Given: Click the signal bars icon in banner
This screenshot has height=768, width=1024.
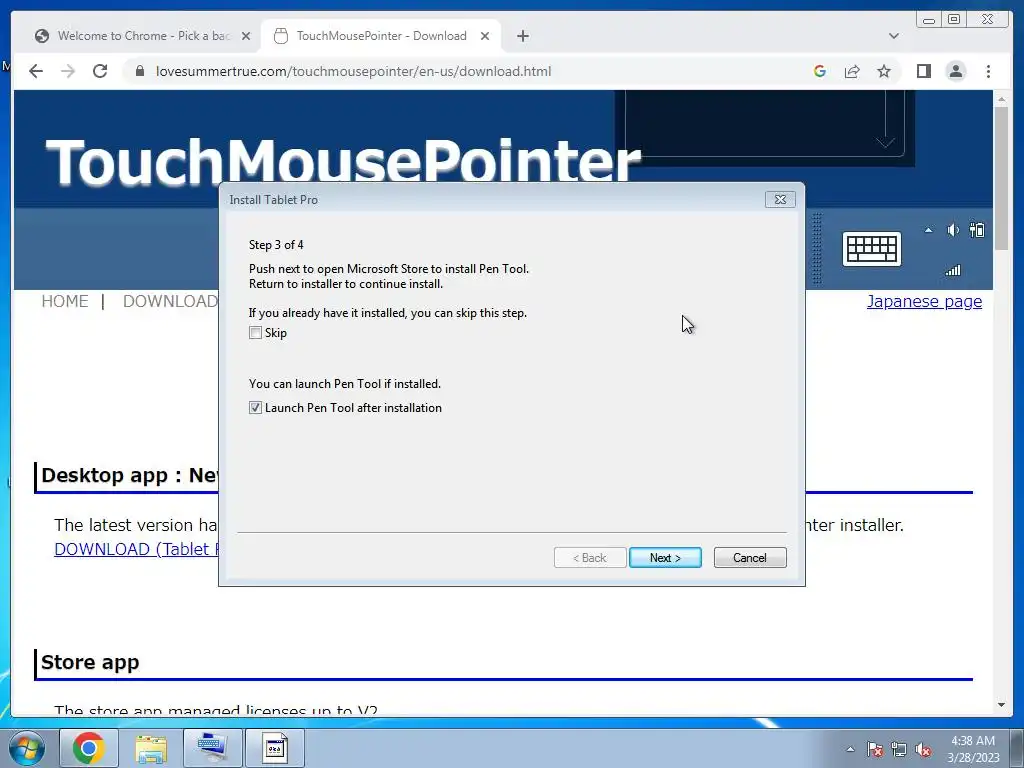Looking at the screenshot, I should [953, 270].
